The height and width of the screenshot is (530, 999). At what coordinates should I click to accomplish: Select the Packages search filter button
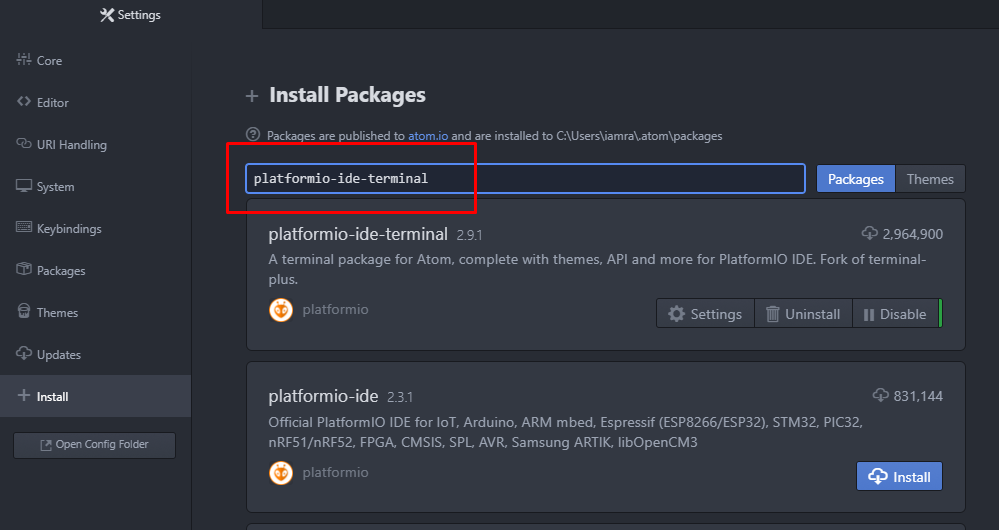coord(856,179)
